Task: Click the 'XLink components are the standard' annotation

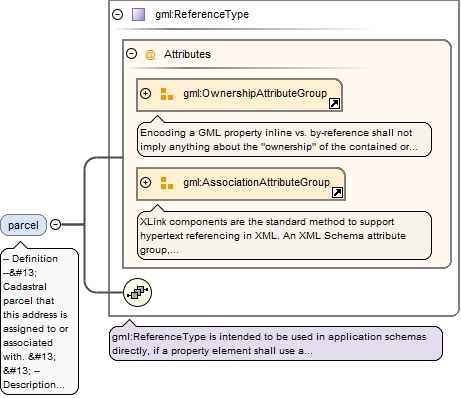Action: [284, 235]
